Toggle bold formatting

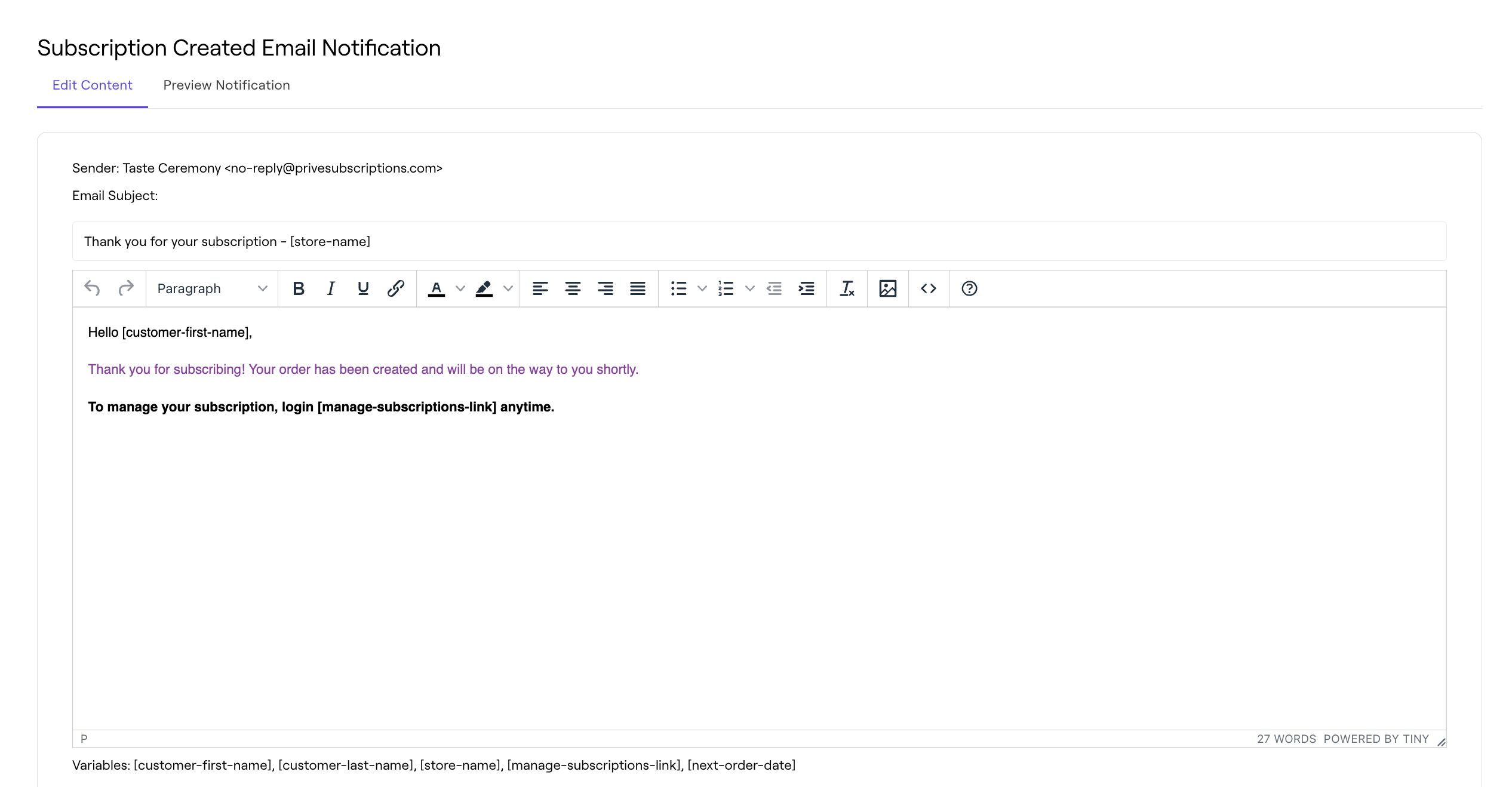tap(299, 288)
